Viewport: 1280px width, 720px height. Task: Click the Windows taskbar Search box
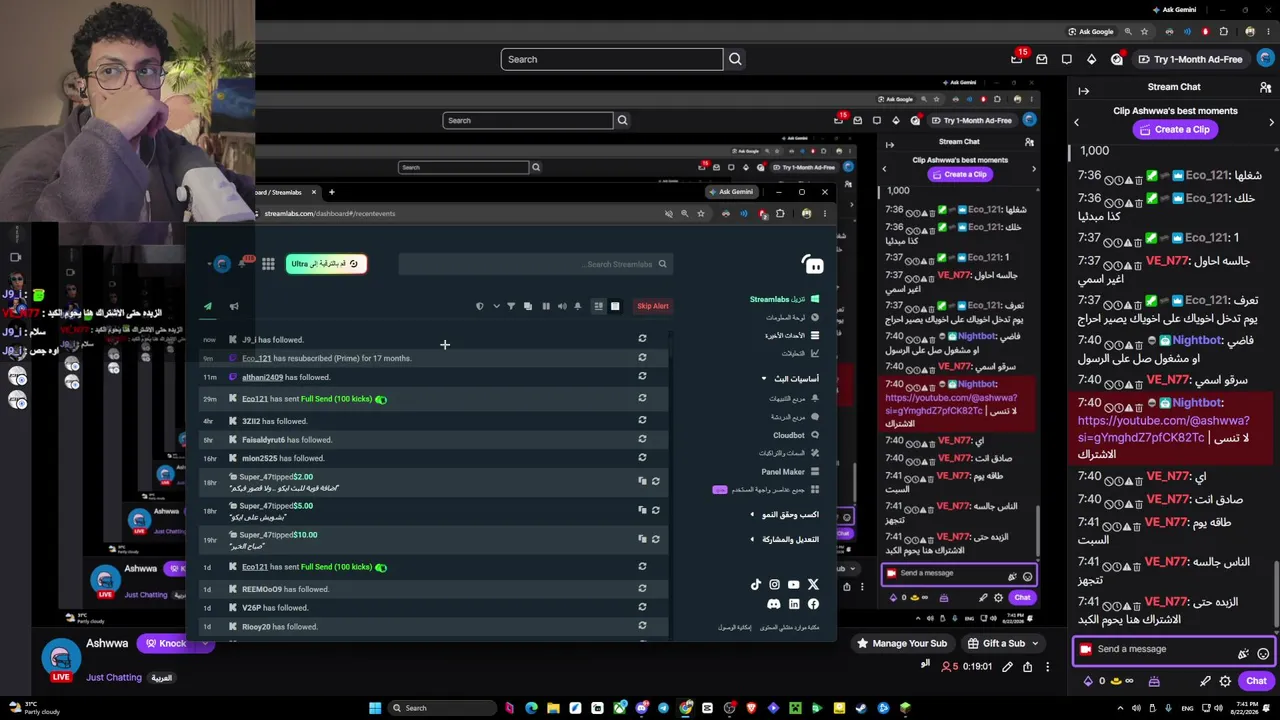[440, 708]
